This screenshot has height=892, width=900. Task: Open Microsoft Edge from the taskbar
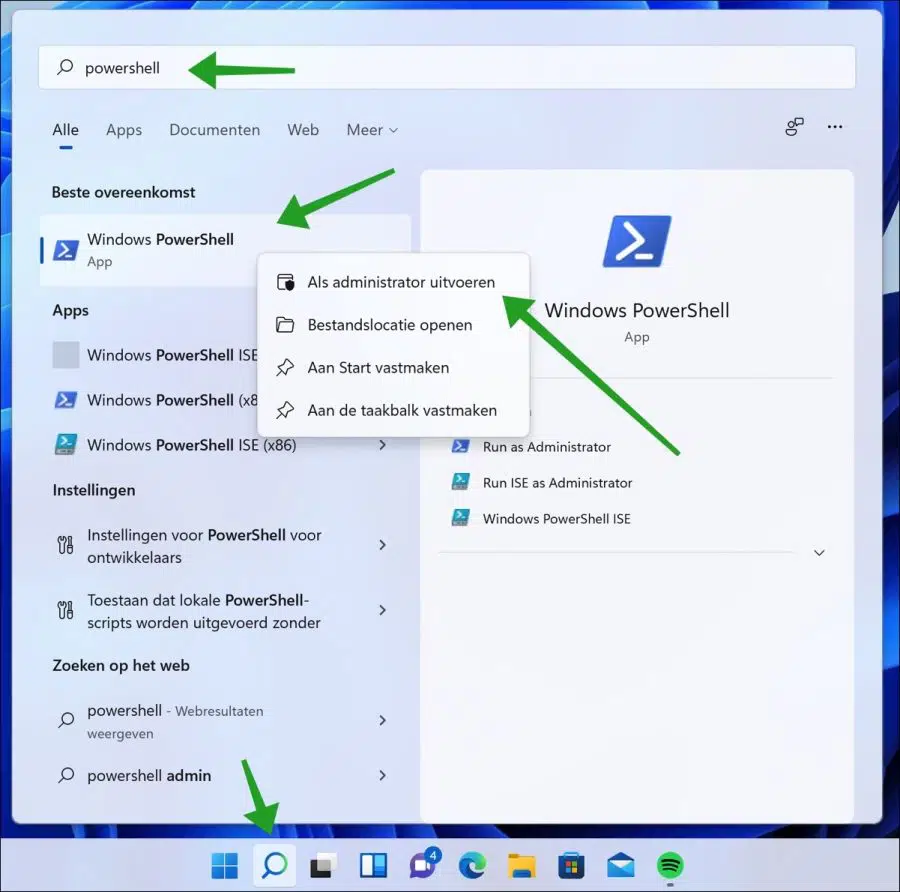point(472,866)
